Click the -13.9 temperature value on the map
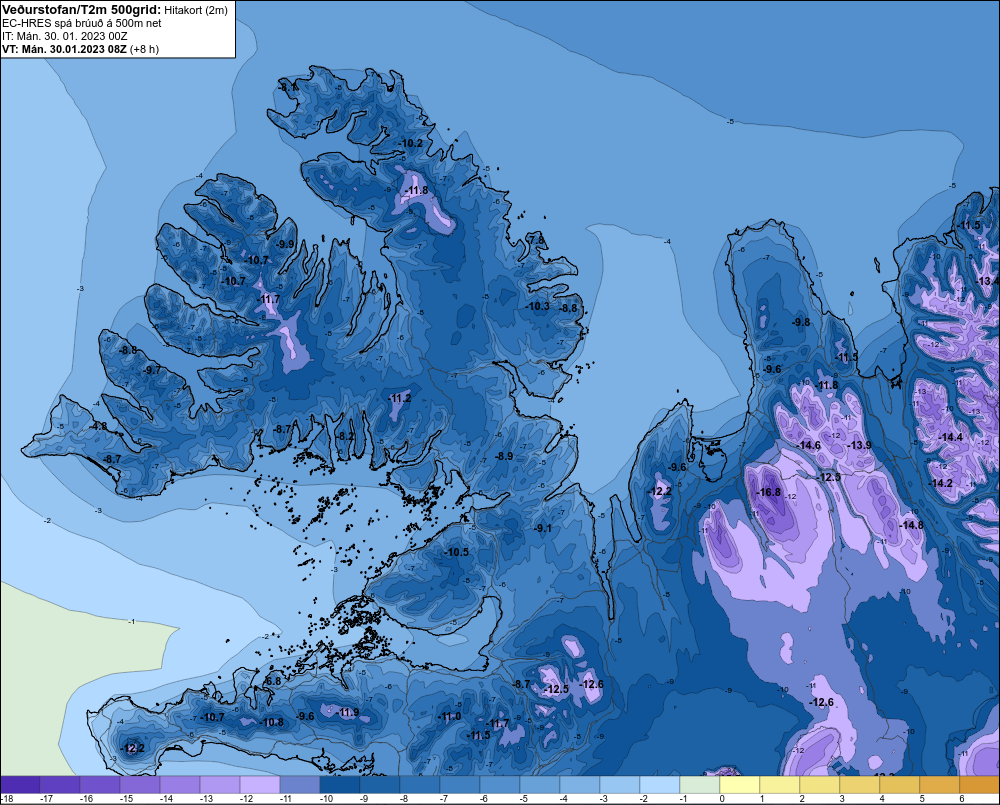1000x805 pixels. point(859,445)
